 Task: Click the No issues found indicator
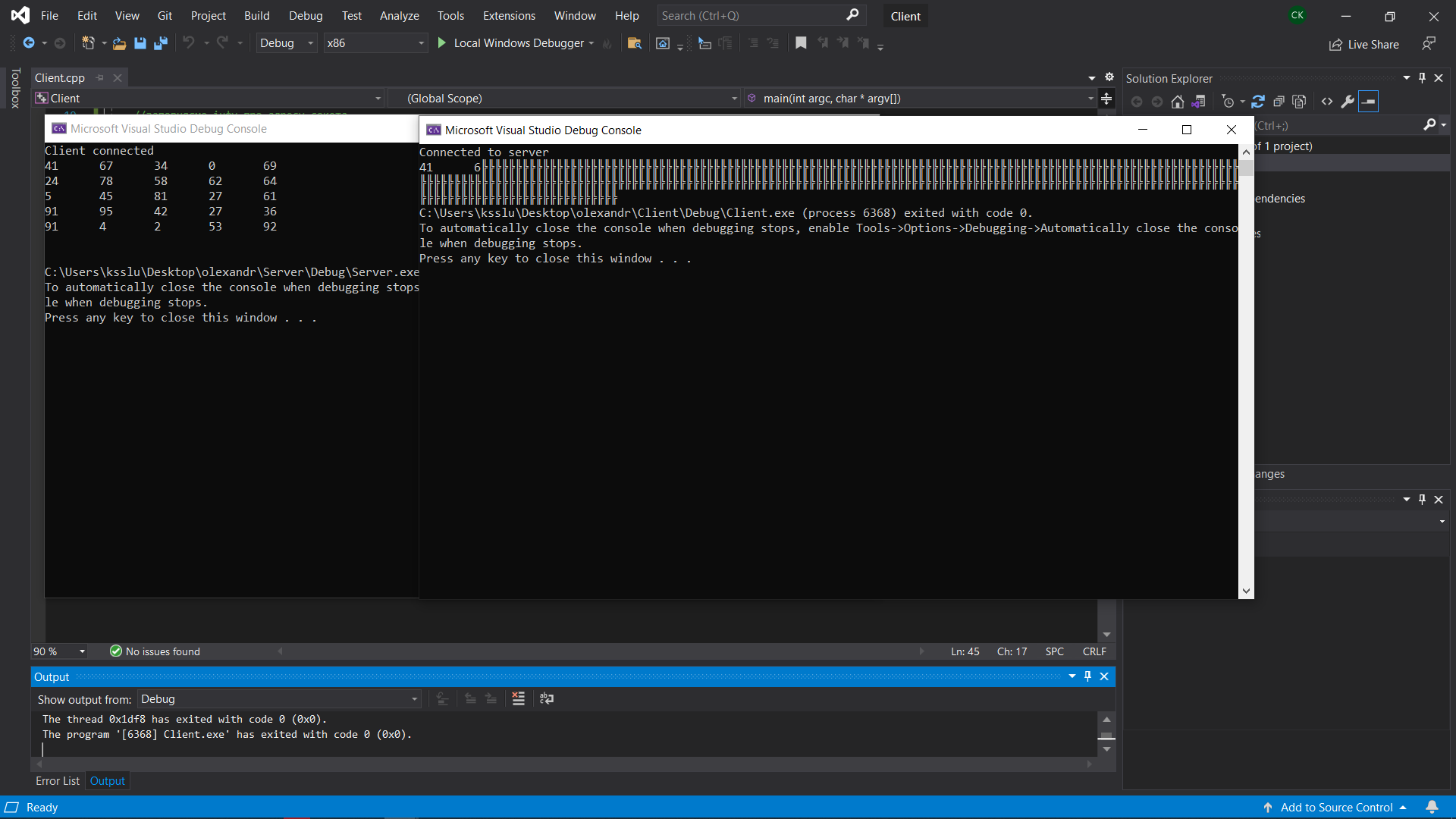pyautogui.click(x=155, y=651)
